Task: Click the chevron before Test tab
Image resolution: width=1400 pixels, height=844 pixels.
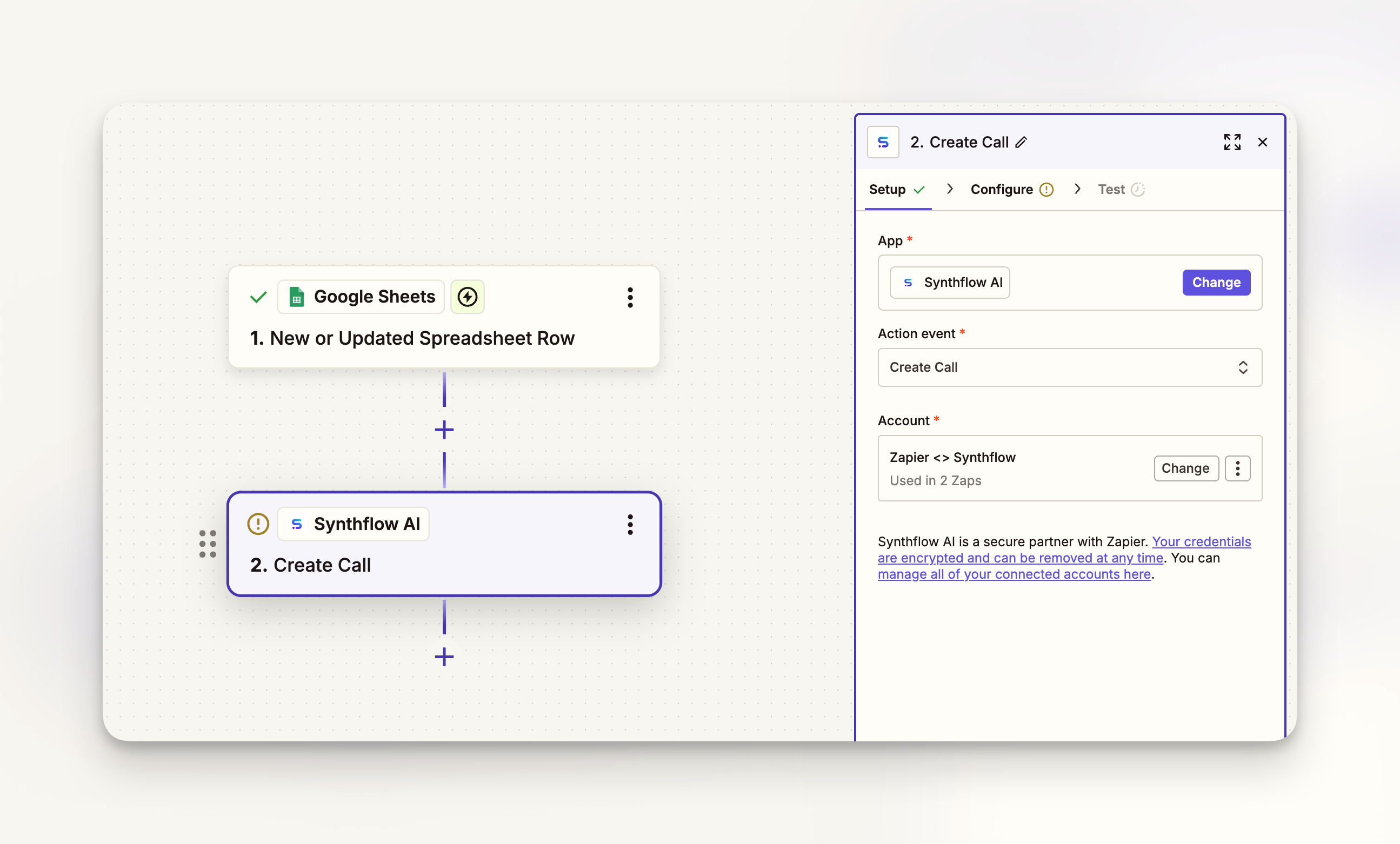Action: click(1077, 189)
